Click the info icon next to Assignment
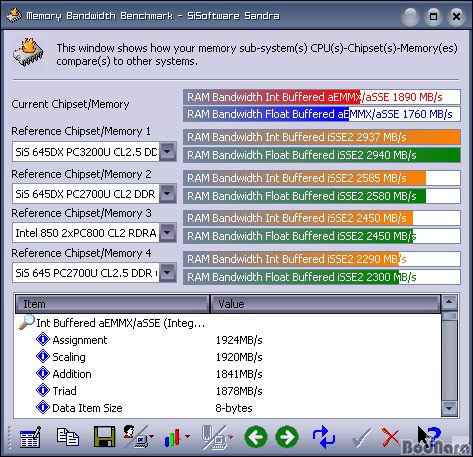The width and height of the screenshot is (473, 457). click(x=43, y=340)
